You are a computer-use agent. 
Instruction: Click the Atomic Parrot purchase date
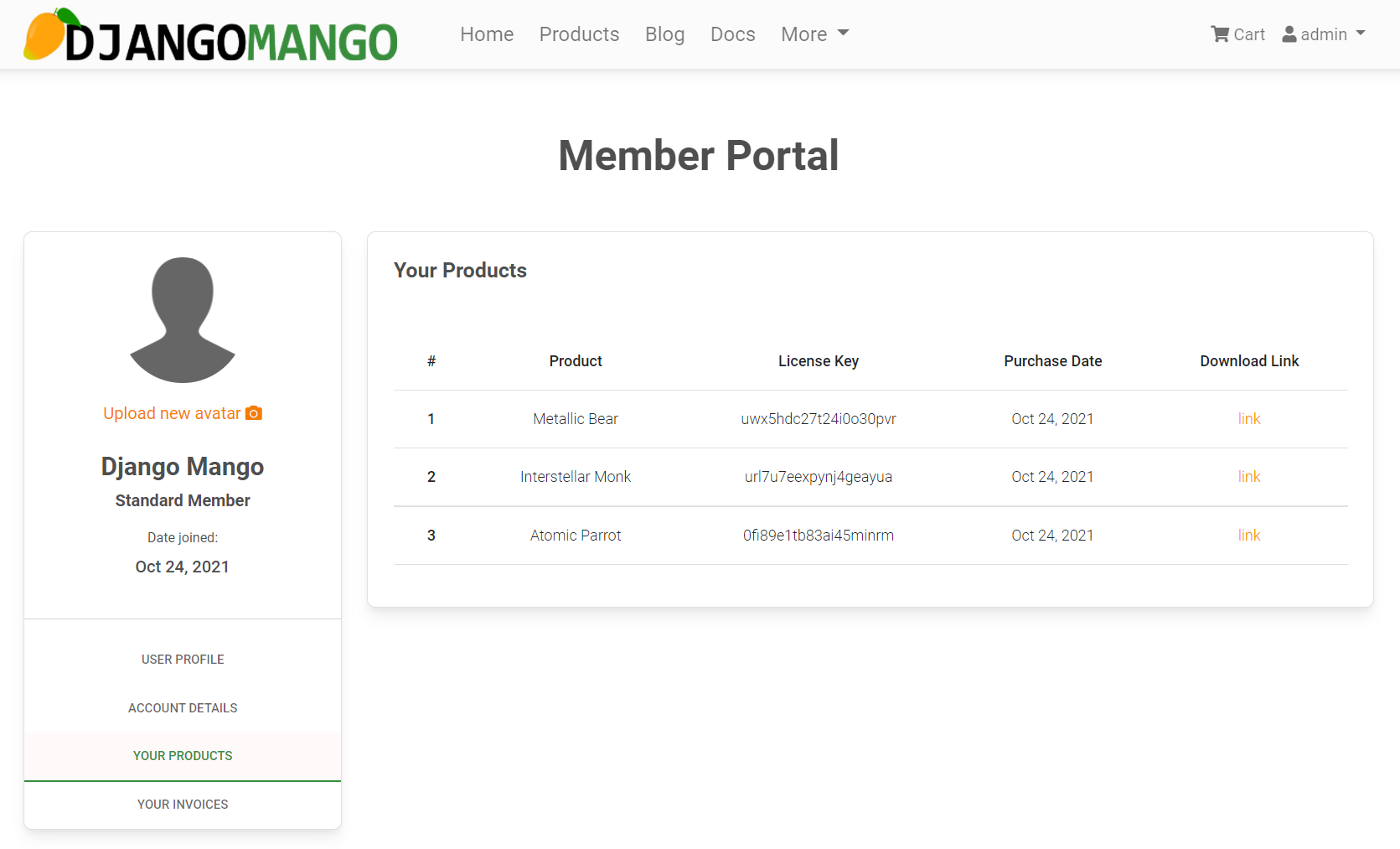(1052, 536)
